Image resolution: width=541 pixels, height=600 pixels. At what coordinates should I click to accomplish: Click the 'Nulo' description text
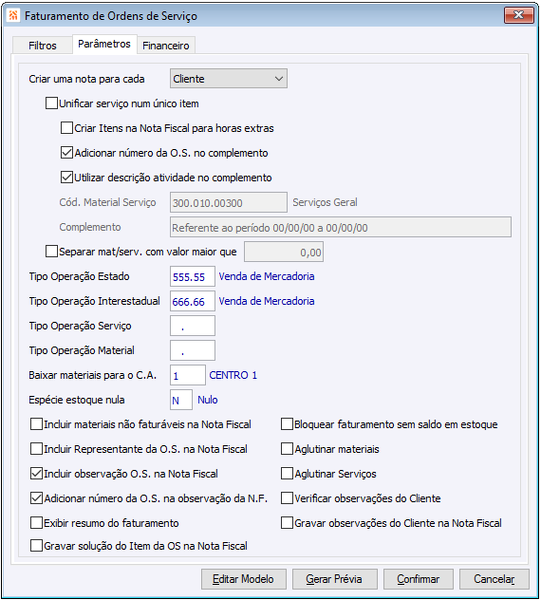[208, 400]
